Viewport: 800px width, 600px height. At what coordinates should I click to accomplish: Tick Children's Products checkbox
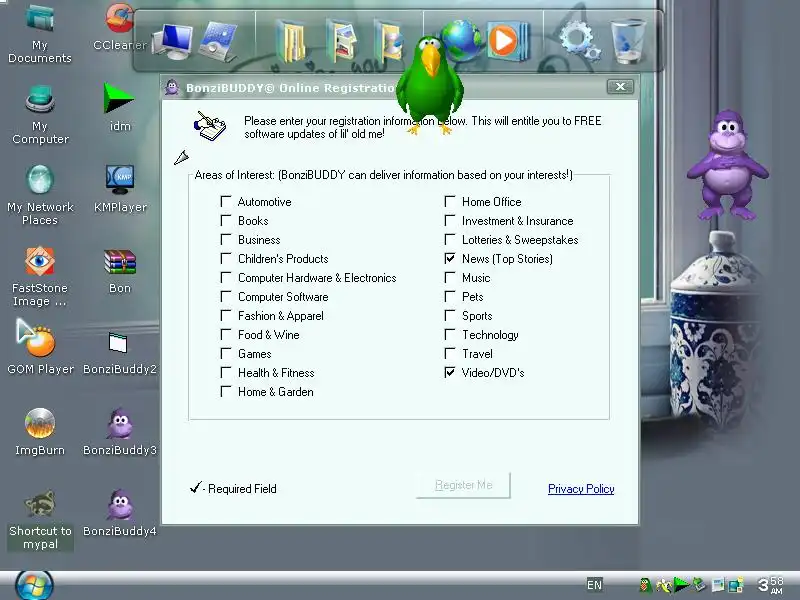click(x=226, y=258)
